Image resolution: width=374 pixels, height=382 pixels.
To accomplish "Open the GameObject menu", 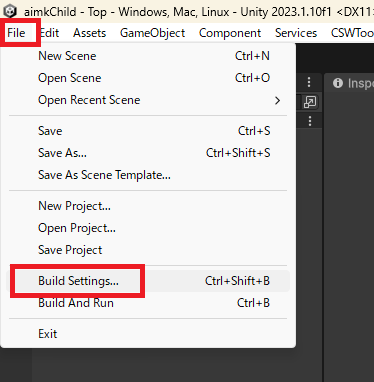I will tap(152, 33).
